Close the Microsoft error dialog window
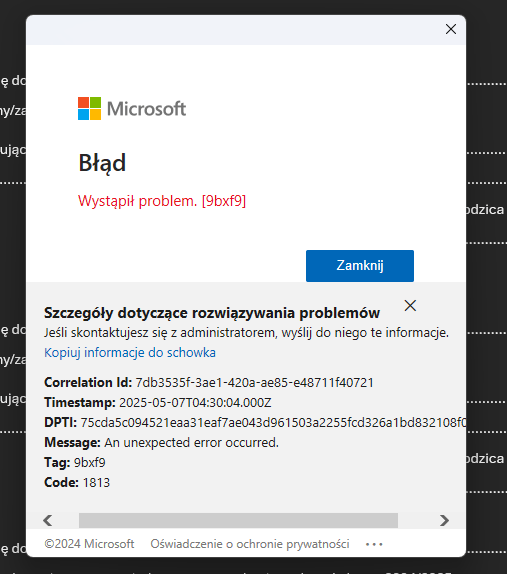Screen dimensions: 507x574 [451, 29]
